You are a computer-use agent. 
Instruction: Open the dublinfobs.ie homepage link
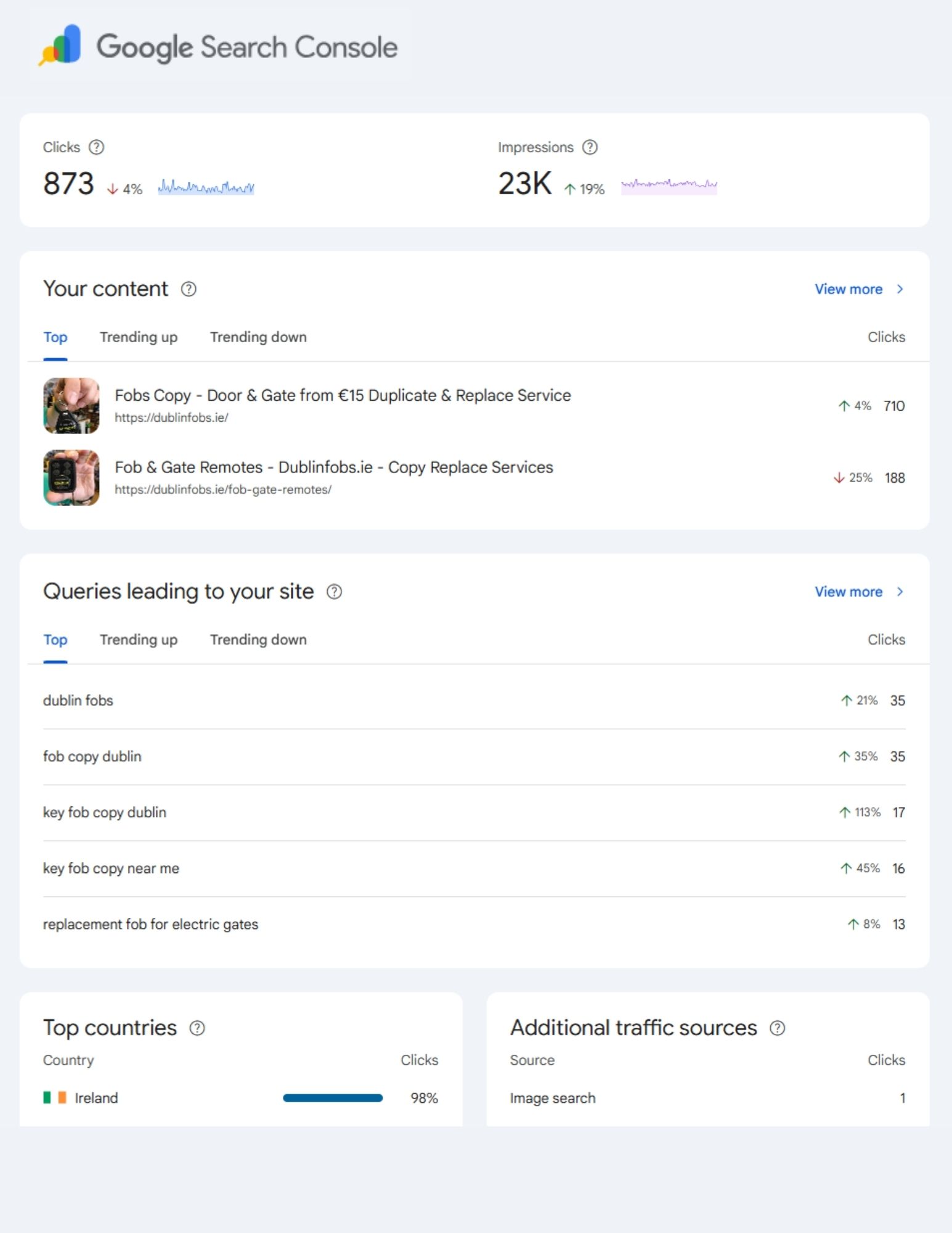[x=171, y=416]
